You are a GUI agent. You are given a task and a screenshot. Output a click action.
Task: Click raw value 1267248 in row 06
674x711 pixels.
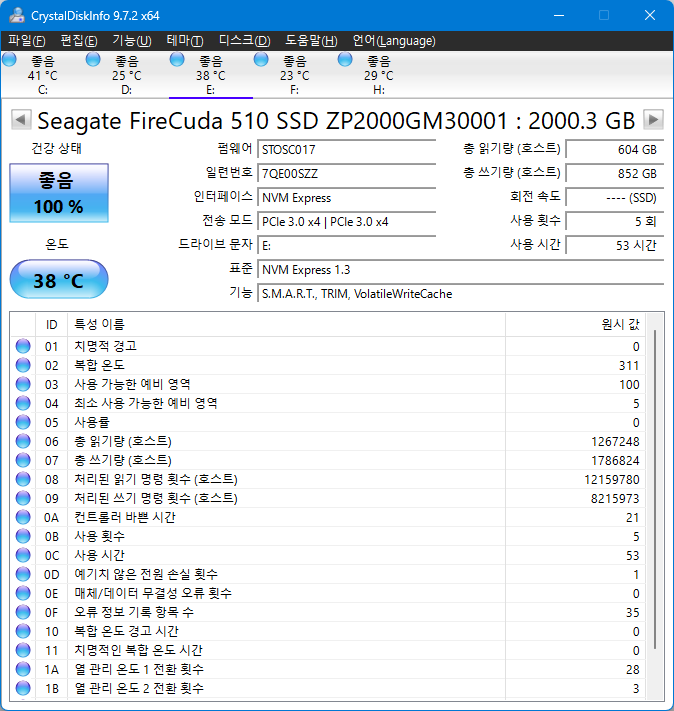pyautogui.click(x=615, y=441)
